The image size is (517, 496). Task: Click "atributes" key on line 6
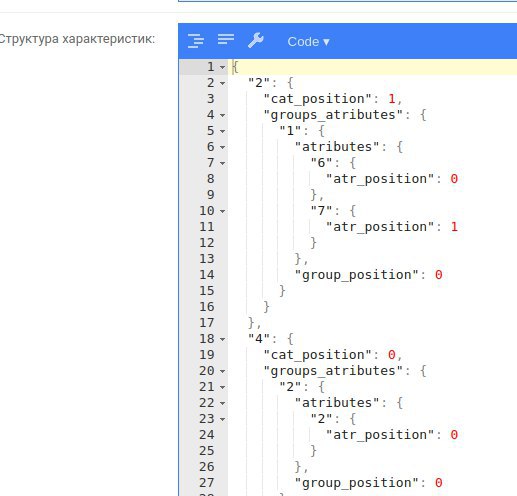337,147
